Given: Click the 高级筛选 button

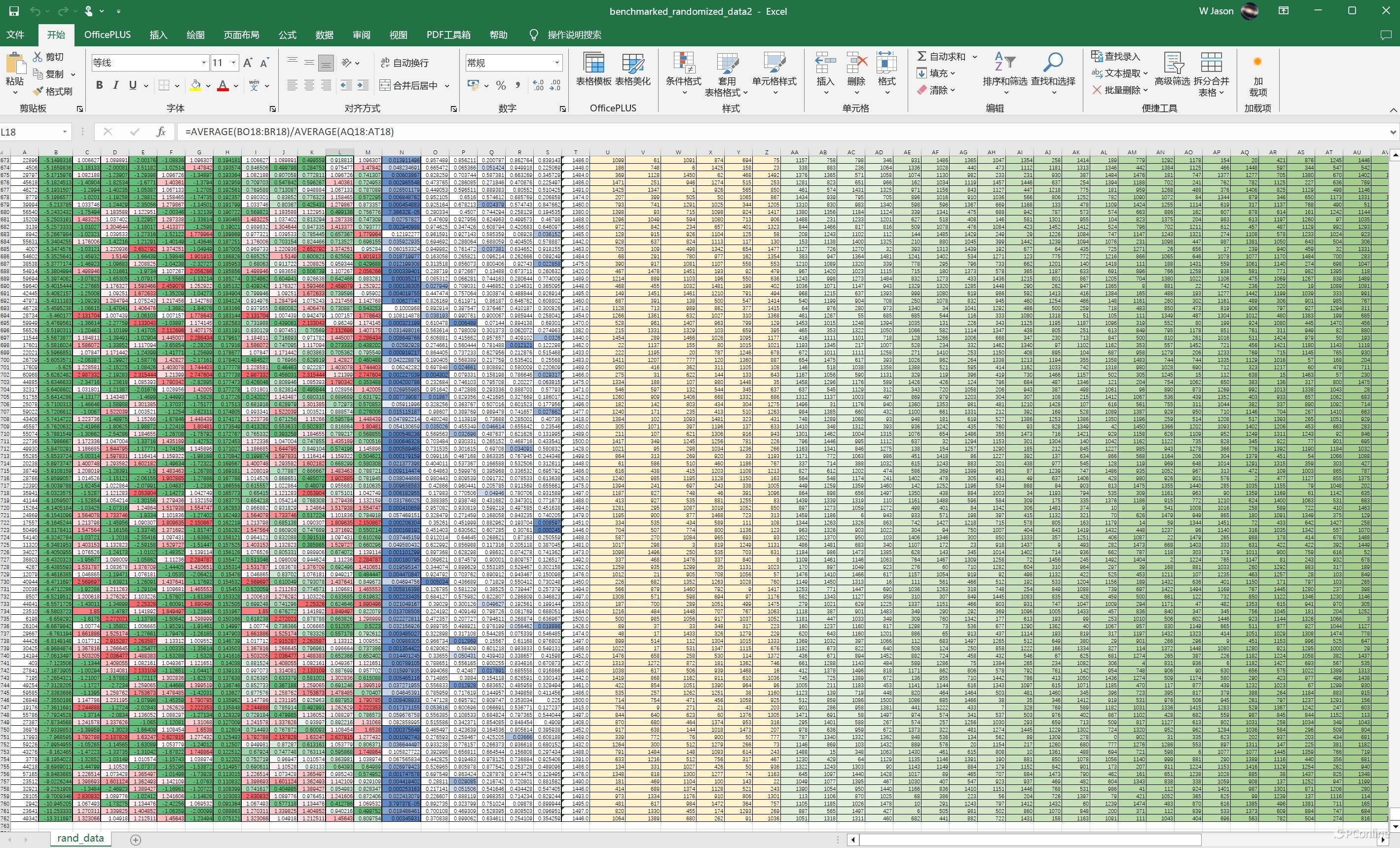Looking at the screenshot, I should click(1172, 71).
